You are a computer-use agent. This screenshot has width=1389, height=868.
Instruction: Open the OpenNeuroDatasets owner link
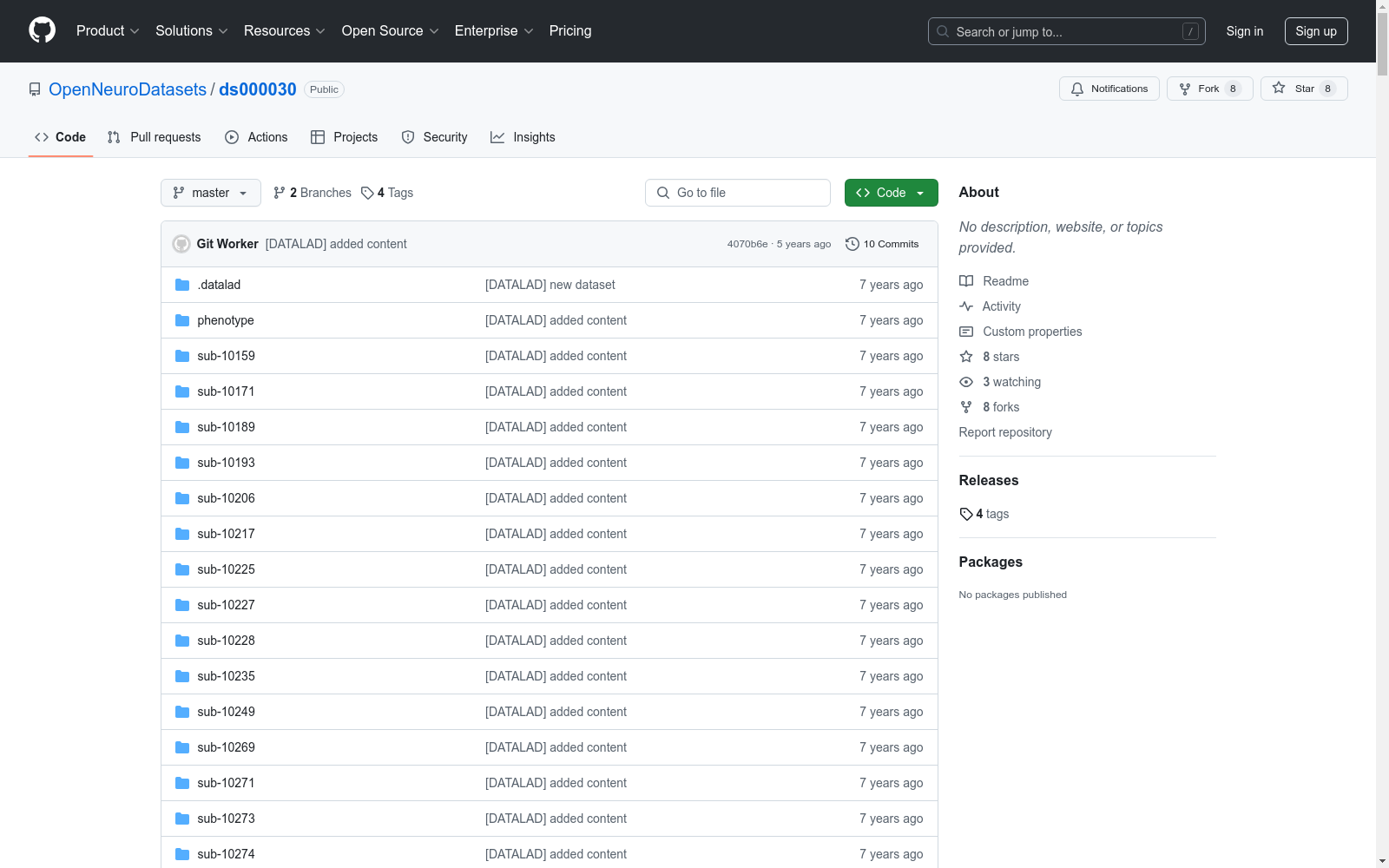point(128,89)
